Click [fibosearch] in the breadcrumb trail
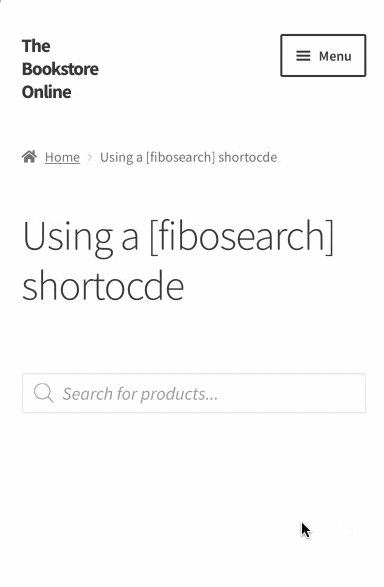The height and width of the screenshot is (587, 384). coord(180,157)
